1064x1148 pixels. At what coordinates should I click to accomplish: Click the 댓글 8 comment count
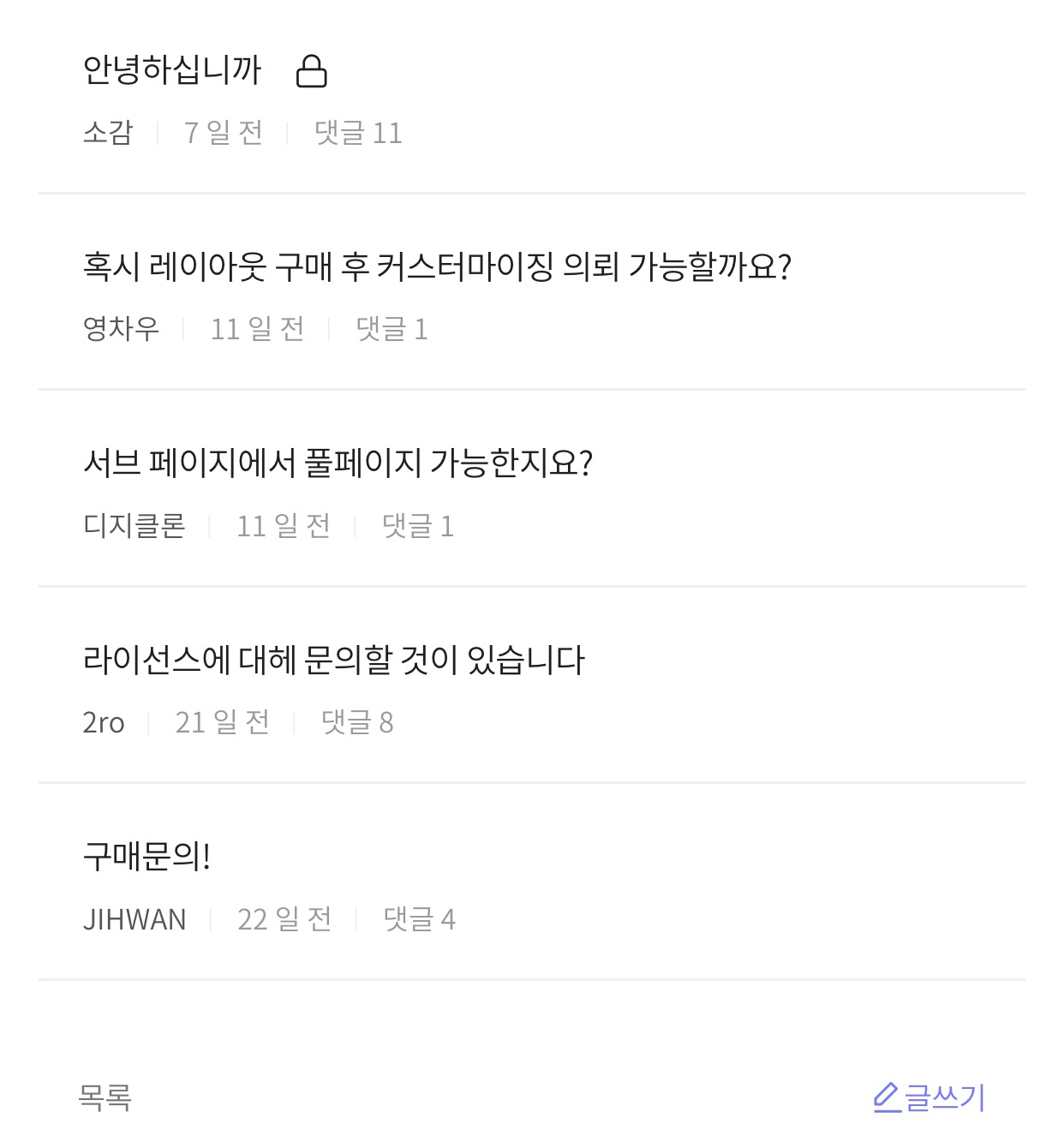pos(357,723)
